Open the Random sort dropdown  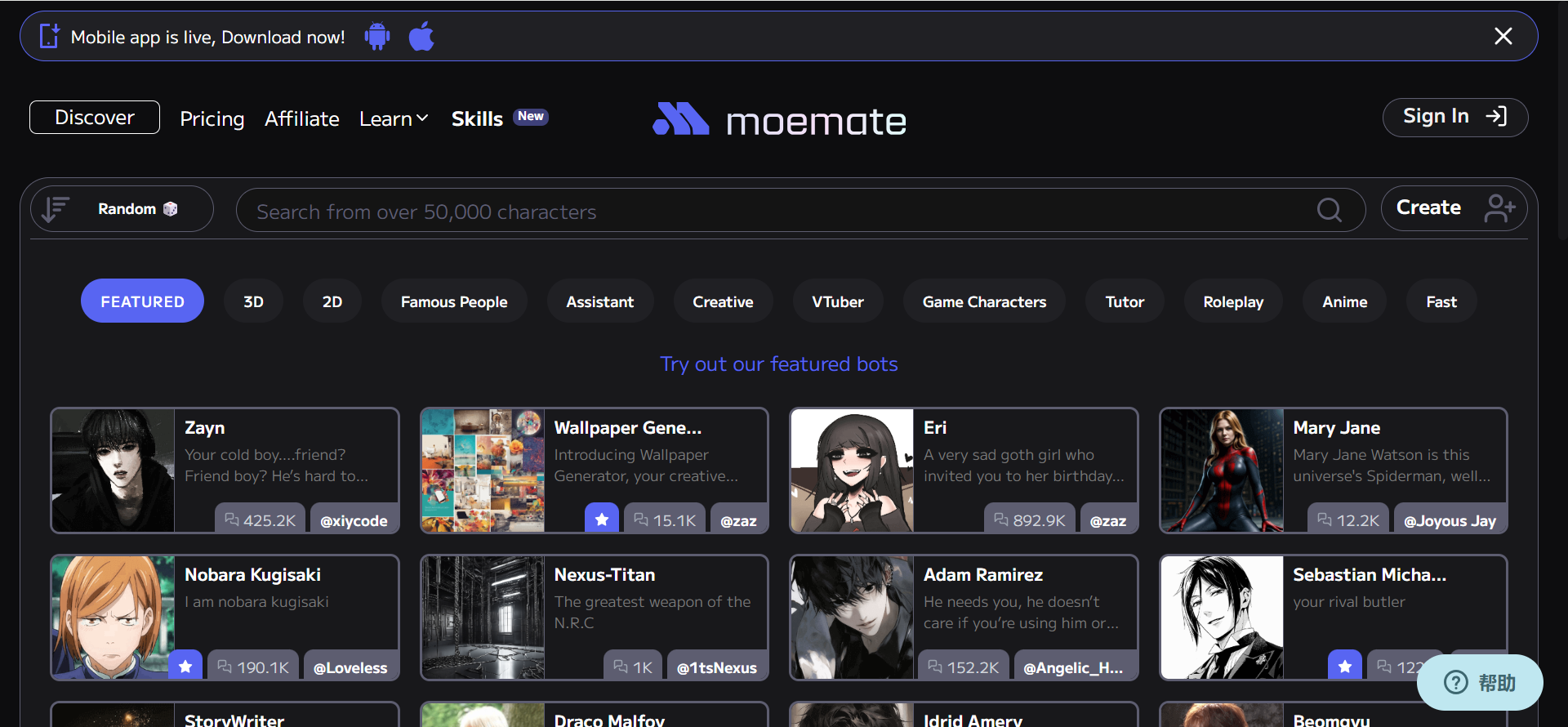coord(122,209)
